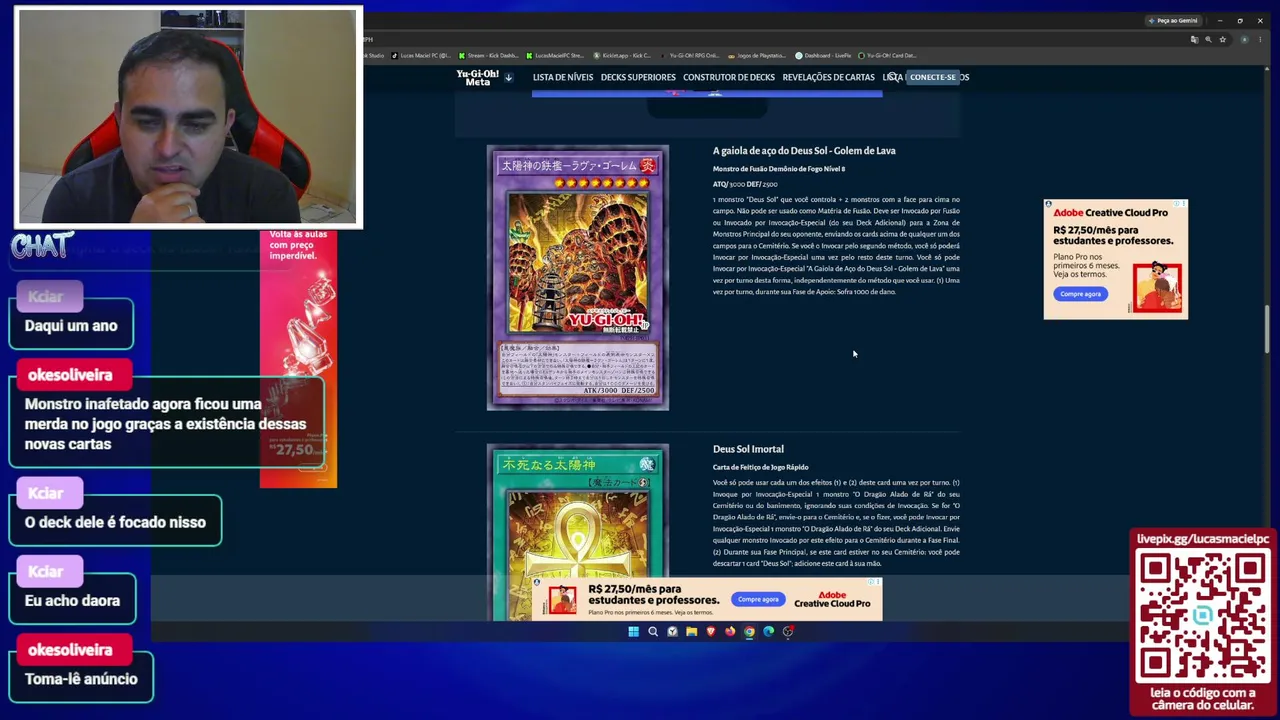Open the Jogos de Playstation bookmark

point(757,56)
